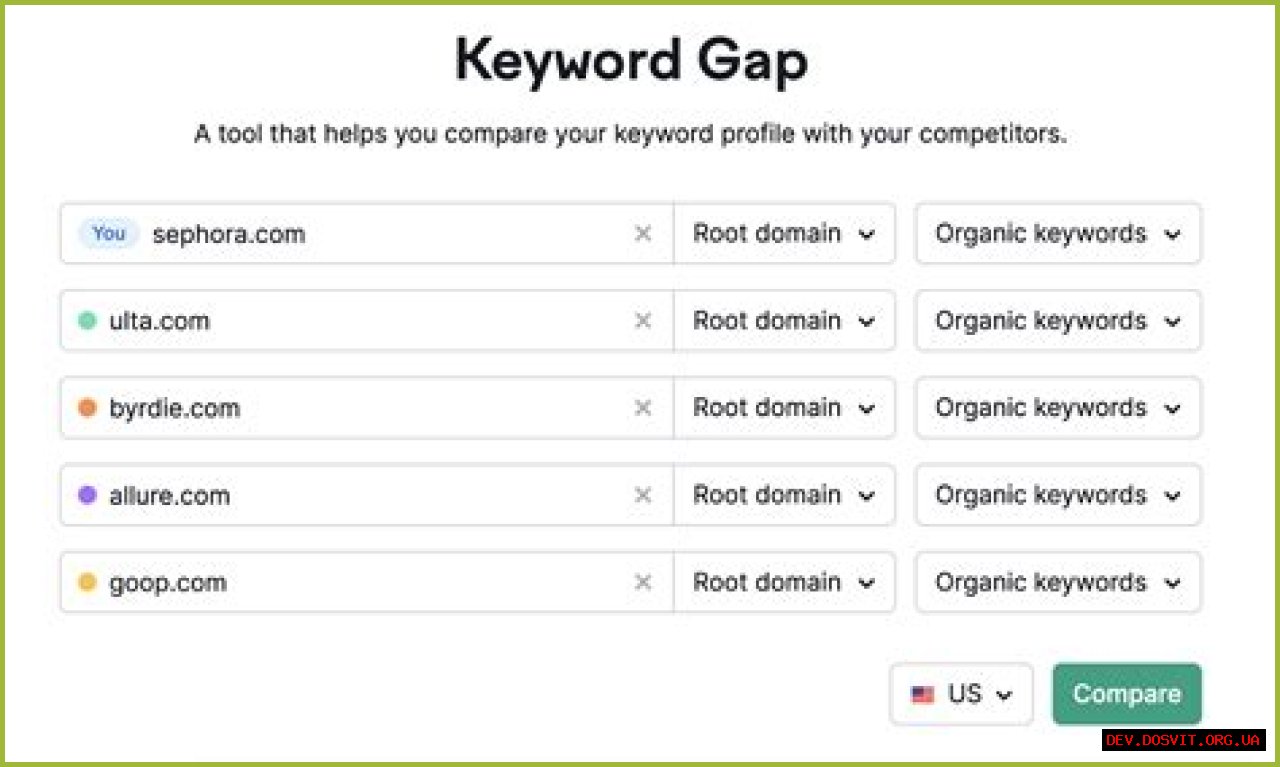
Task: Open the Root domain dropdown for sephora.com
Action: coord(784,233)
